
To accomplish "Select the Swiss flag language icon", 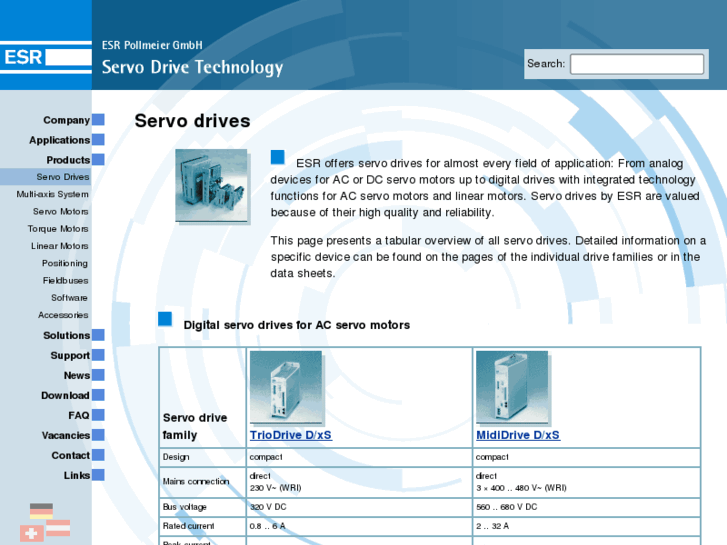I will (x=32, y=533).
